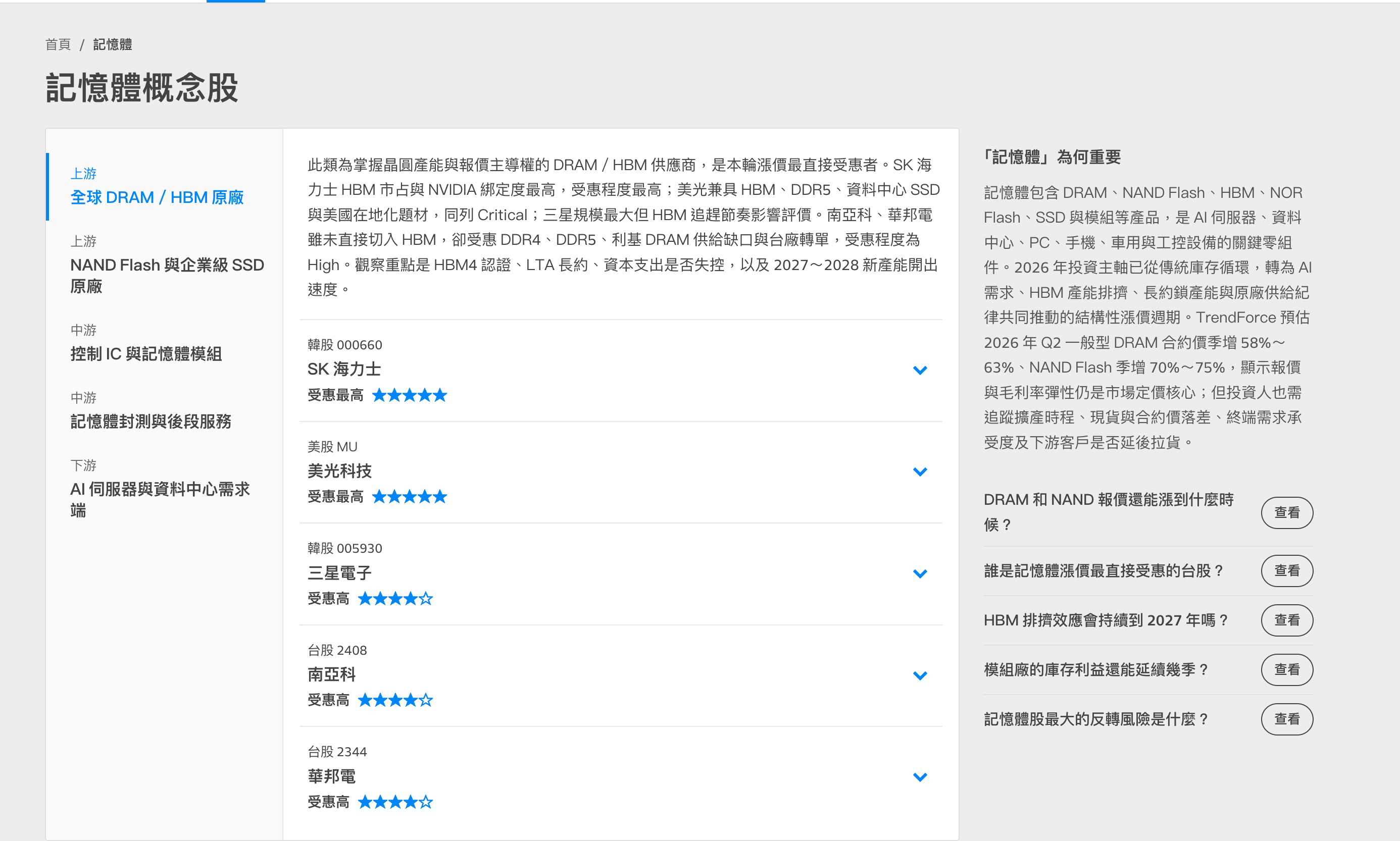Click the 南亞科 company name
Viewport: 1400px width, 841px height.
point(332,674)
